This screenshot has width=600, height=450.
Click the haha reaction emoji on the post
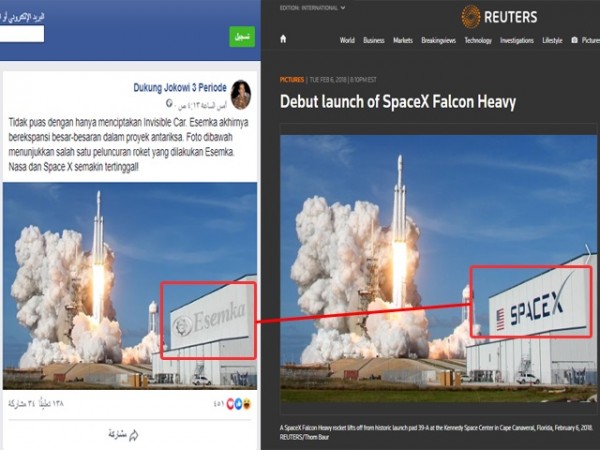(x=247, y=404)
